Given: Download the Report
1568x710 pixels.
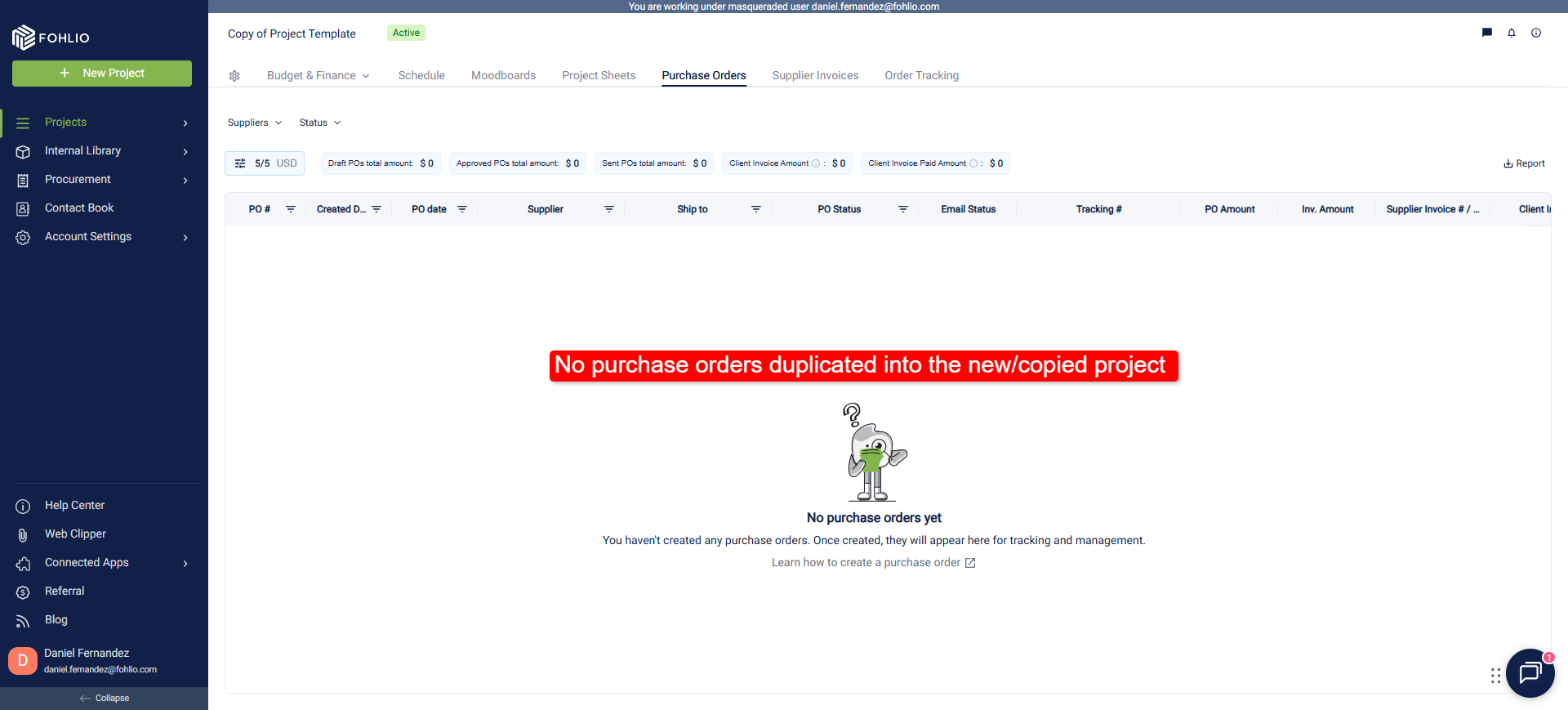Looking at the screenshot, I should [1524, 163].
